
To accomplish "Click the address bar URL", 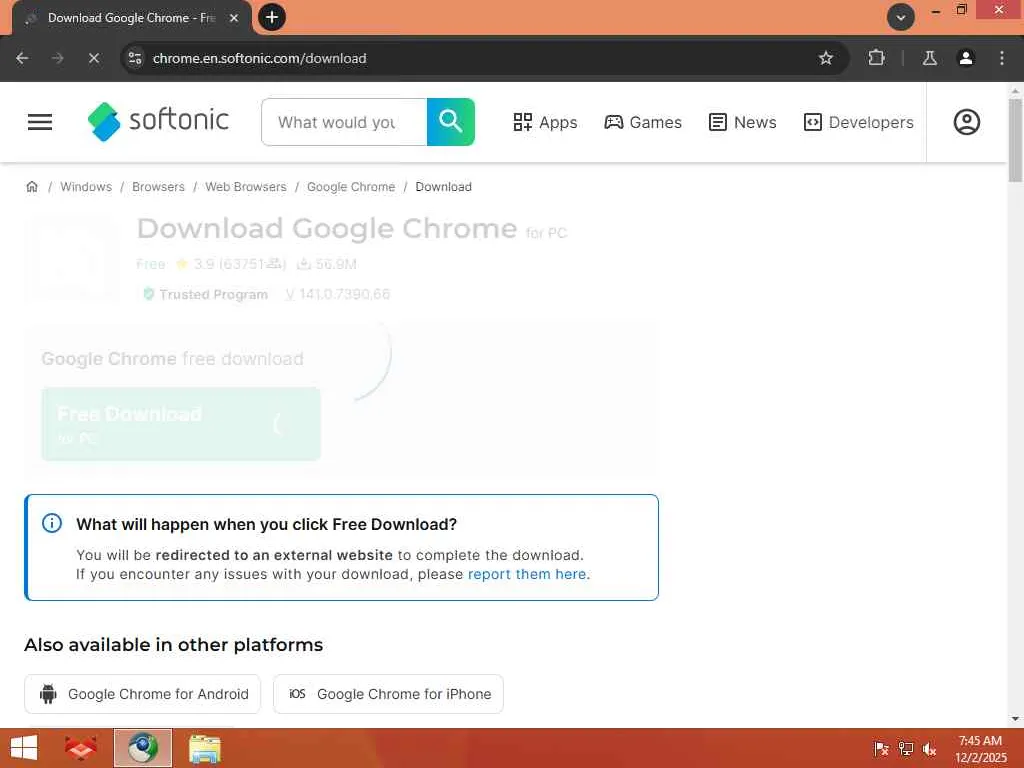I will tap(259, 58).
